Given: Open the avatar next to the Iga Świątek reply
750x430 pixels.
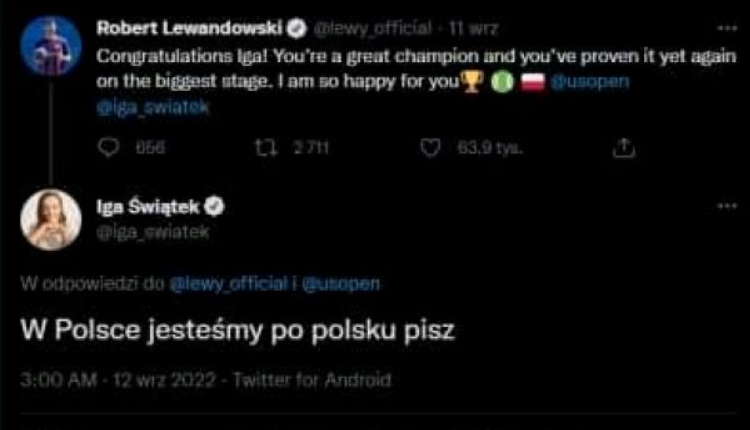Looking at the screenshot, I should click(49, 219).
